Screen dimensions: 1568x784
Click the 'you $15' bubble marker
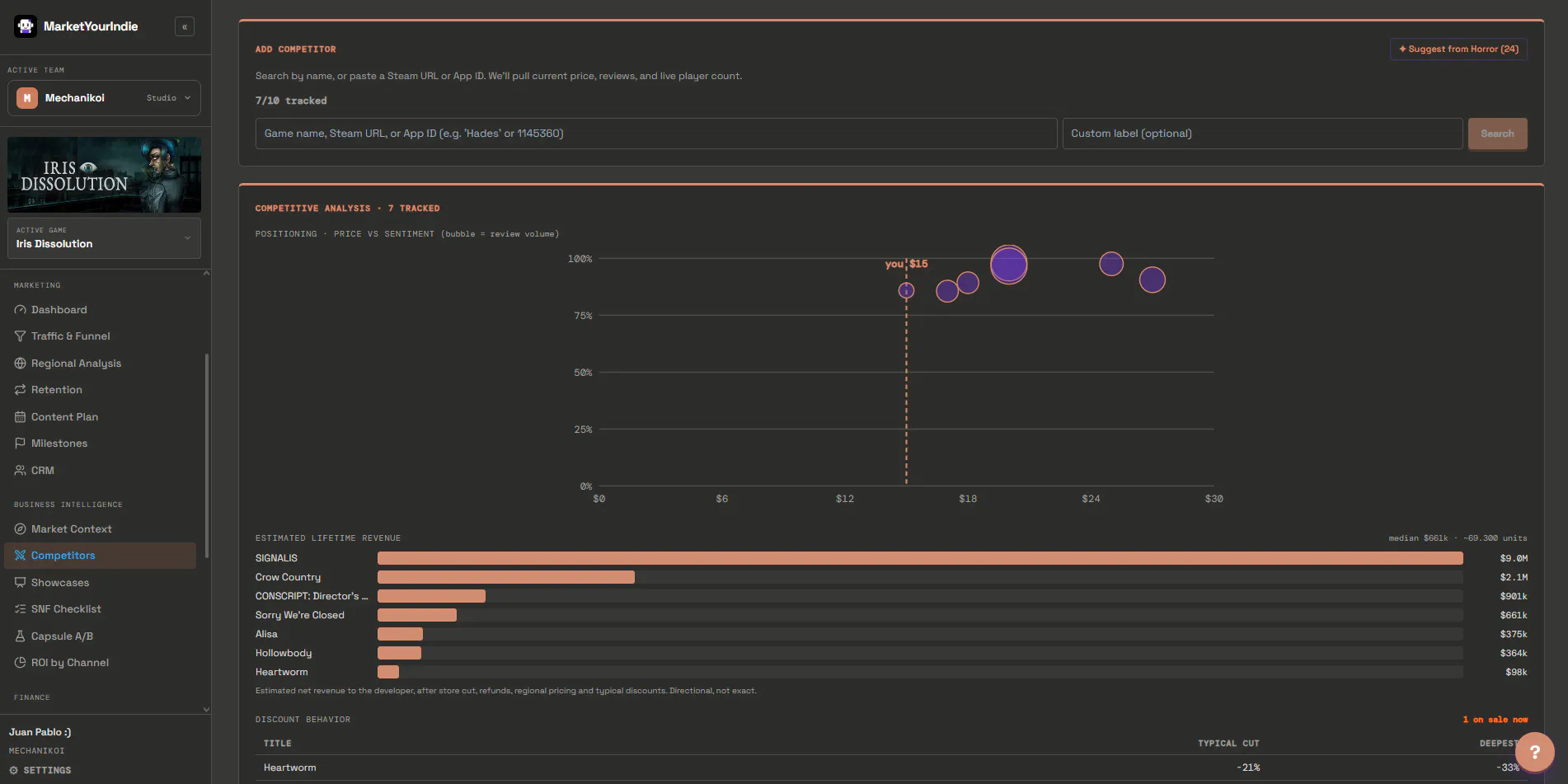tap(906, 290)
